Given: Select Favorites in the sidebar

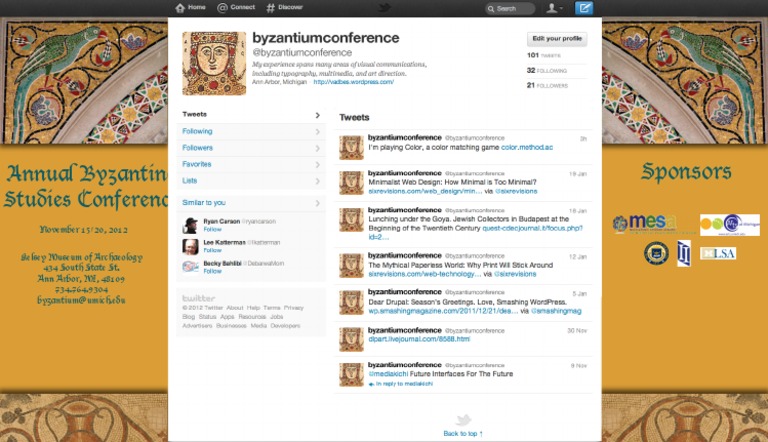Looking at the screenshot, I should (251, 164).
